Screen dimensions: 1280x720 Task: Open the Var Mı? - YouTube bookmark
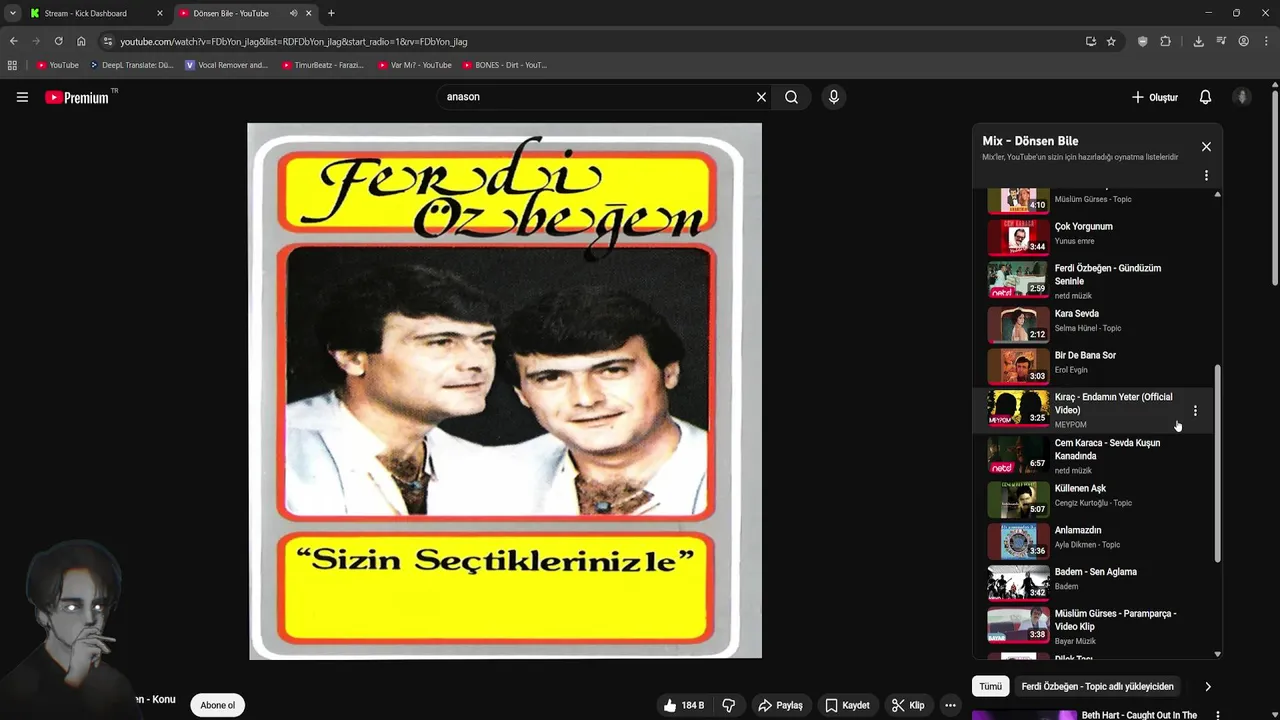tap(414, 65)
